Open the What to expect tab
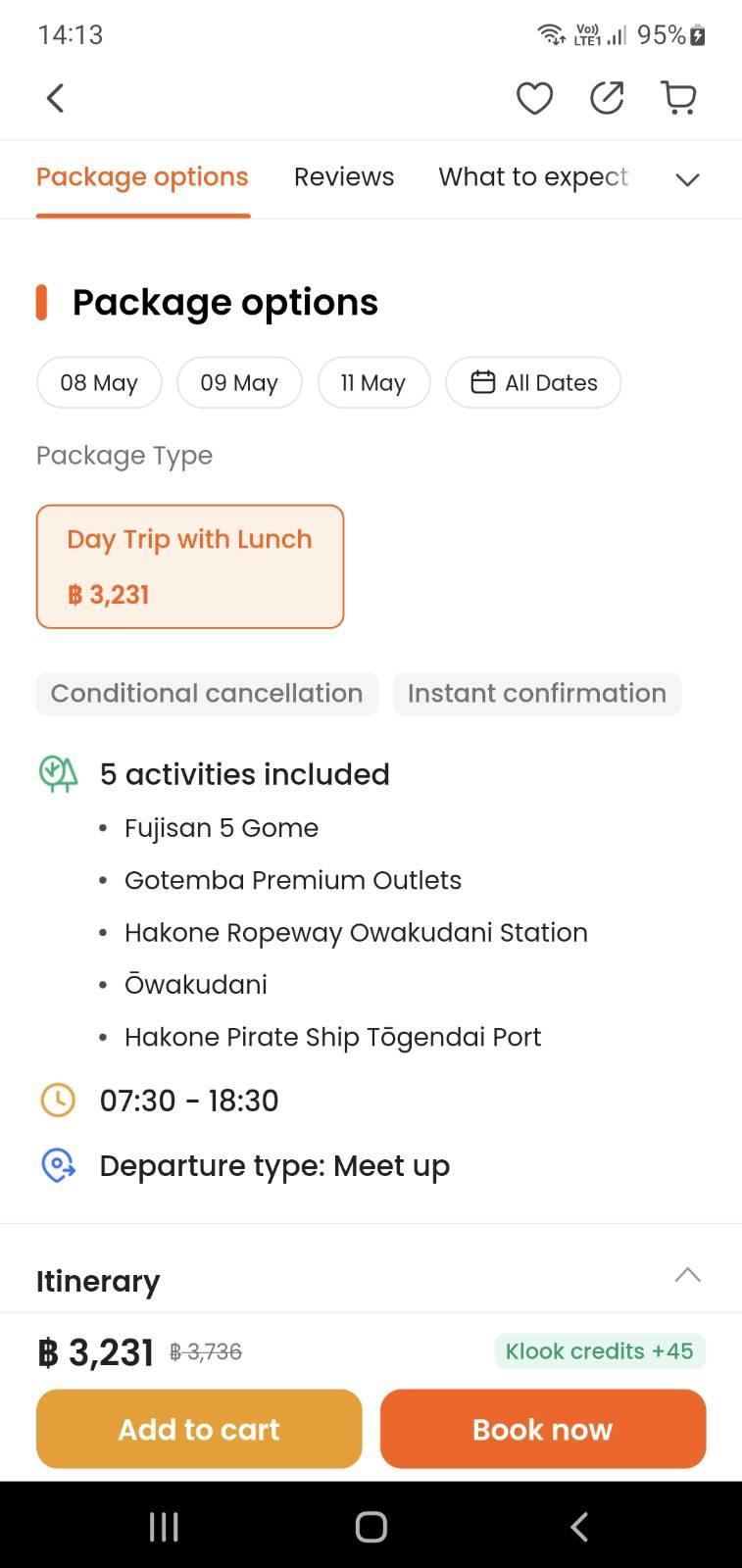 (x=533, y=177)
